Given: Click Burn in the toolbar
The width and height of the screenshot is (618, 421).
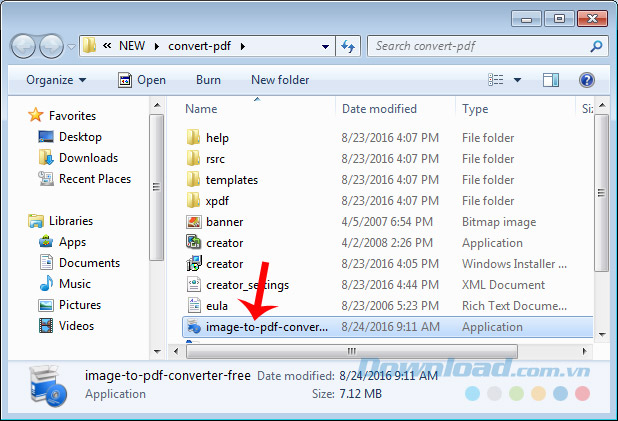Looking at the screenshot, I should (x=208, y=80).
